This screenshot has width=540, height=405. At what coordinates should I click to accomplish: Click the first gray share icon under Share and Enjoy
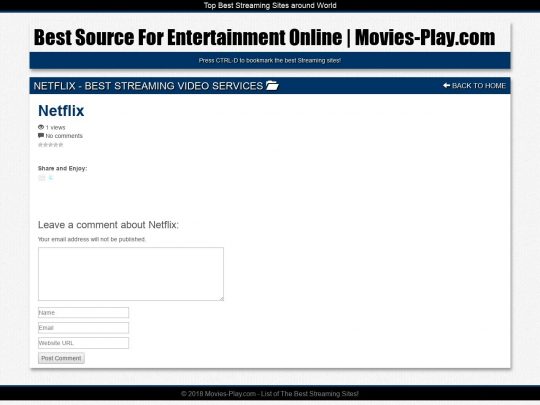pos(42,178)
